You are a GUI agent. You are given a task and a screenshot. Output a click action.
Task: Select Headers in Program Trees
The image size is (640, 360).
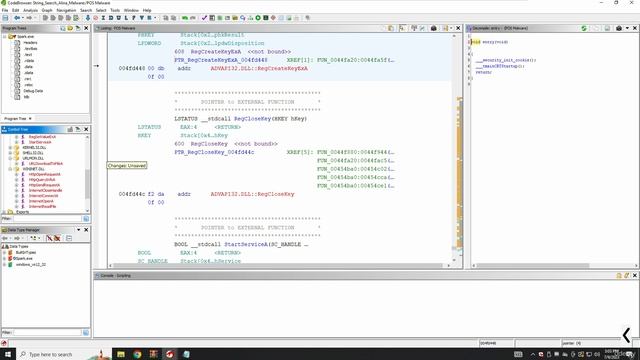point(30,42)
